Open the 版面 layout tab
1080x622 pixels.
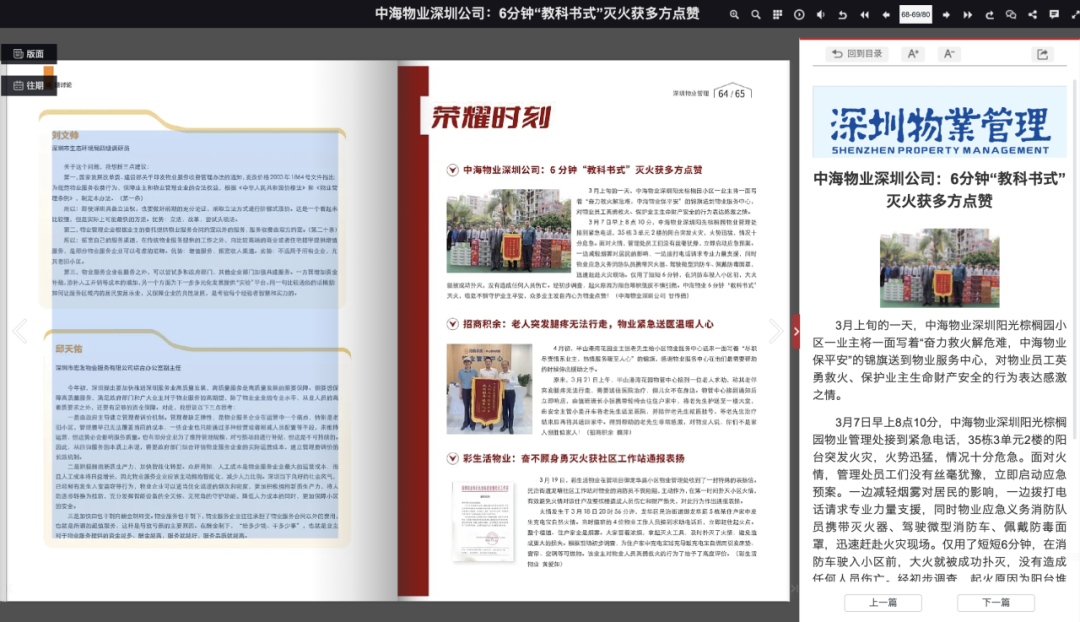[x=29, y=54]
